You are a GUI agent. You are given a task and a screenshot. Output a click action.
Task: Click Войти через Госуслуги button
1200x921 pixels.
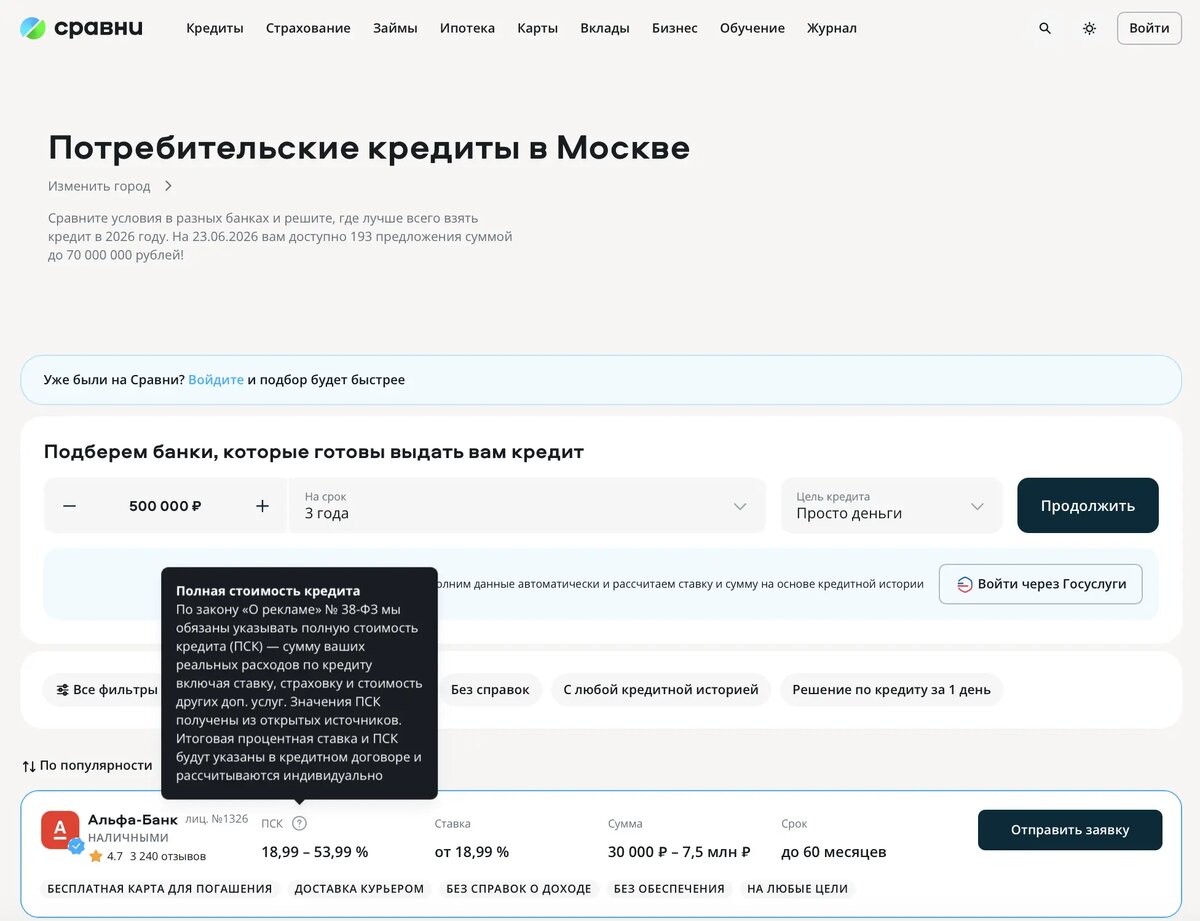click(x=1041, y=584)
